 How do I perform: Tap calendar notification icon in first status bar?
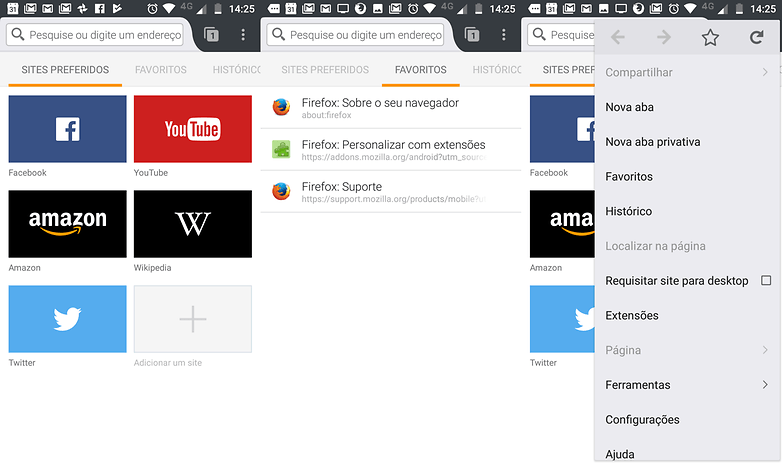point(13,8)
